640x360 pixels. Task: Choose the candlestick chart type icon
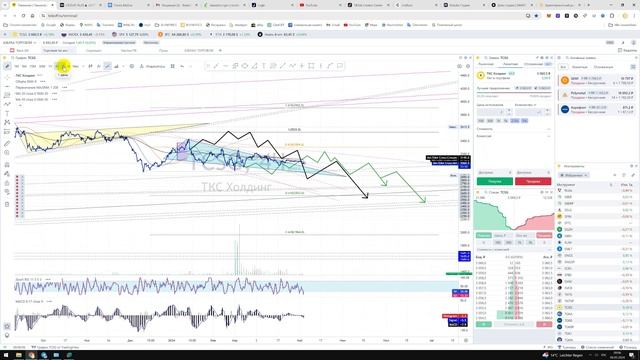pyautogui.click(x=90, y=66)
